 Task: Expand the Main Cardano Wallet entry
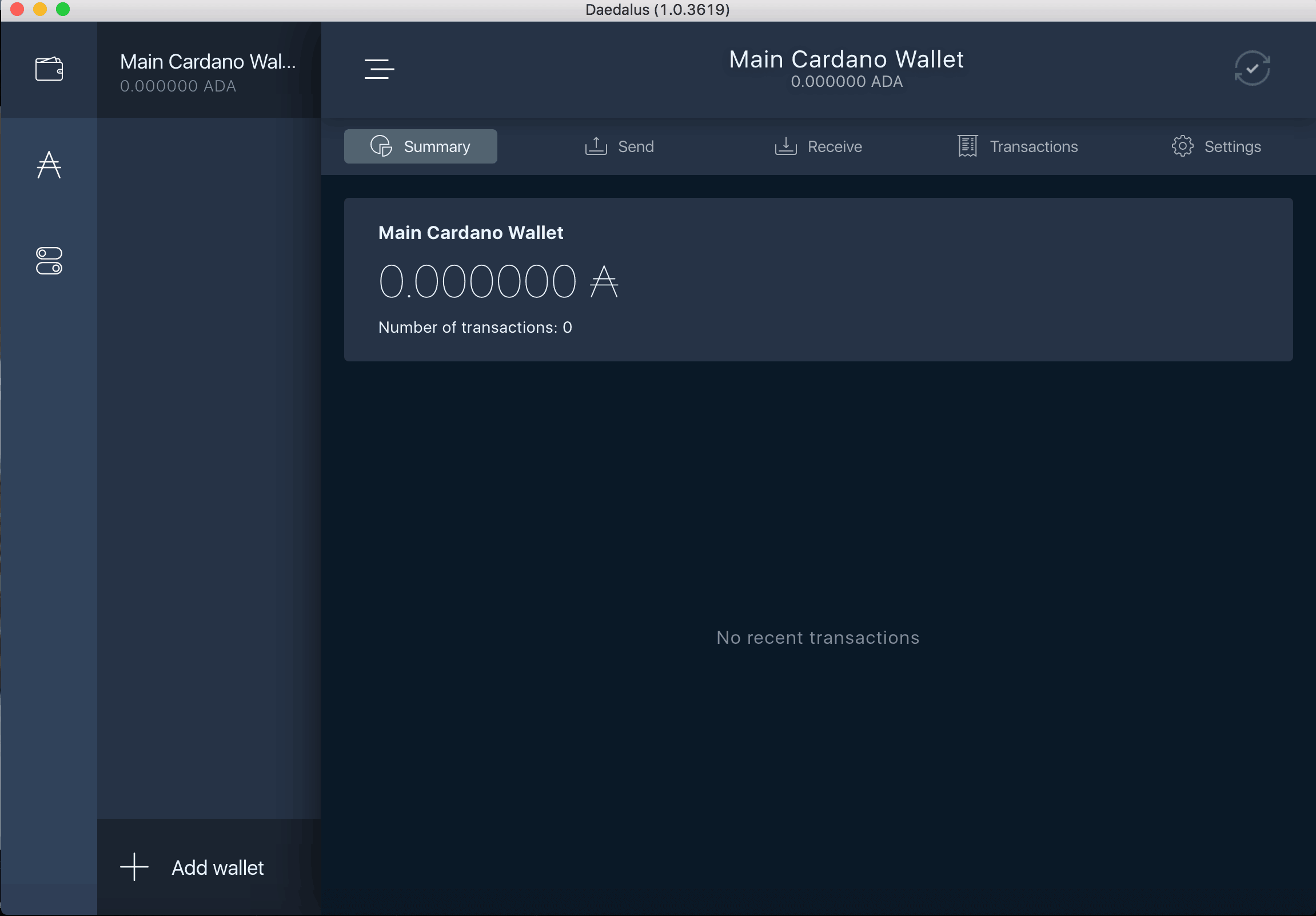point(207,69)
